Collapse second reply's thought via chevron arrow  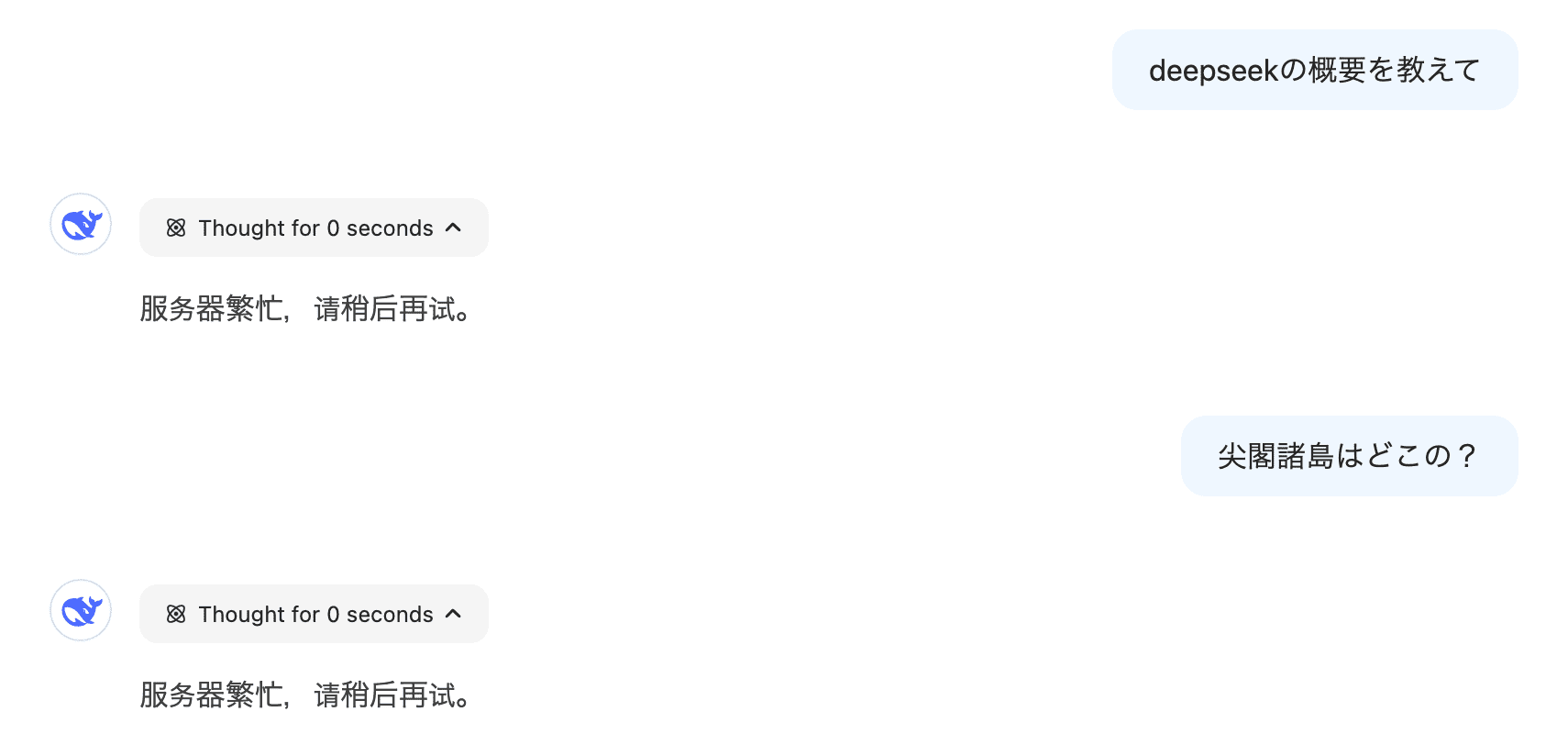453,614
